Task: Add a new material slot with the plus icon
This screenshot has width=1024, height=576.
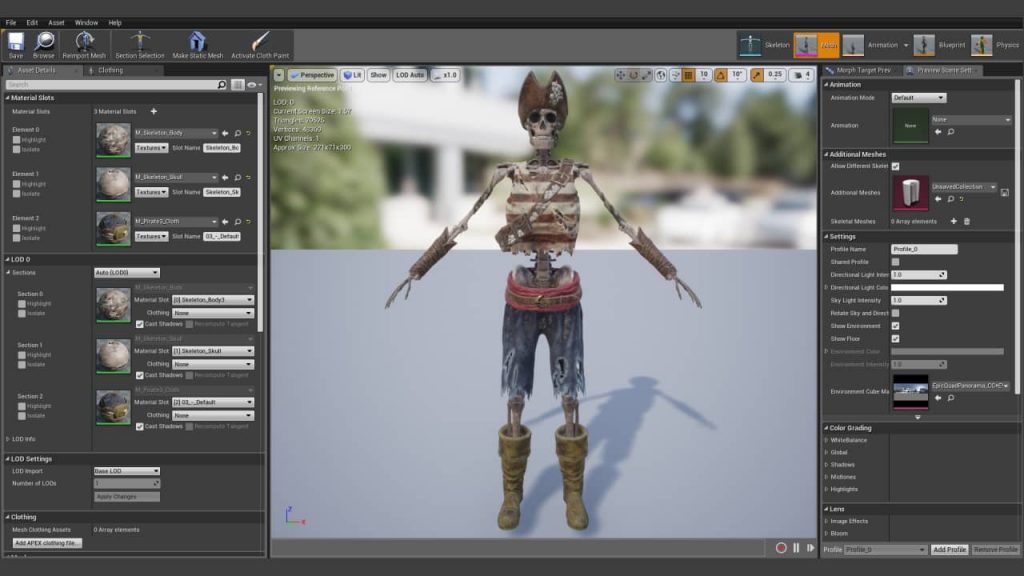Action: (x=153, y=112)
